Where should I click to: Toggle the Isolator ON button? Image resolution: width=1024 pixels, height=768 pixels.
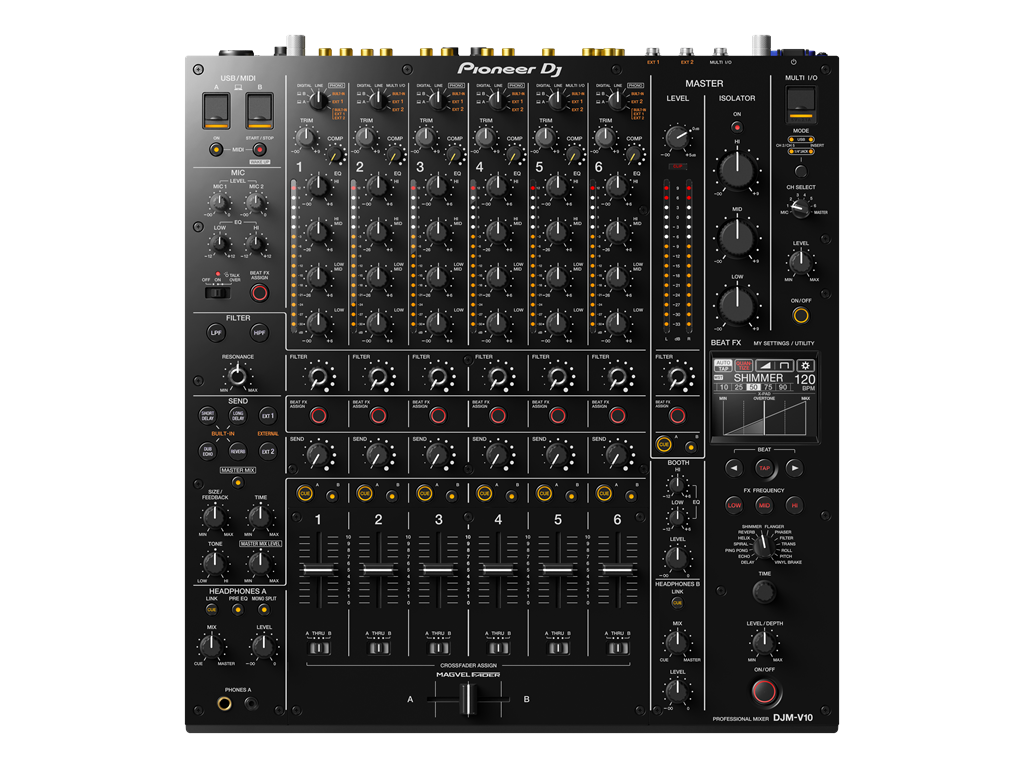(737, 128)
